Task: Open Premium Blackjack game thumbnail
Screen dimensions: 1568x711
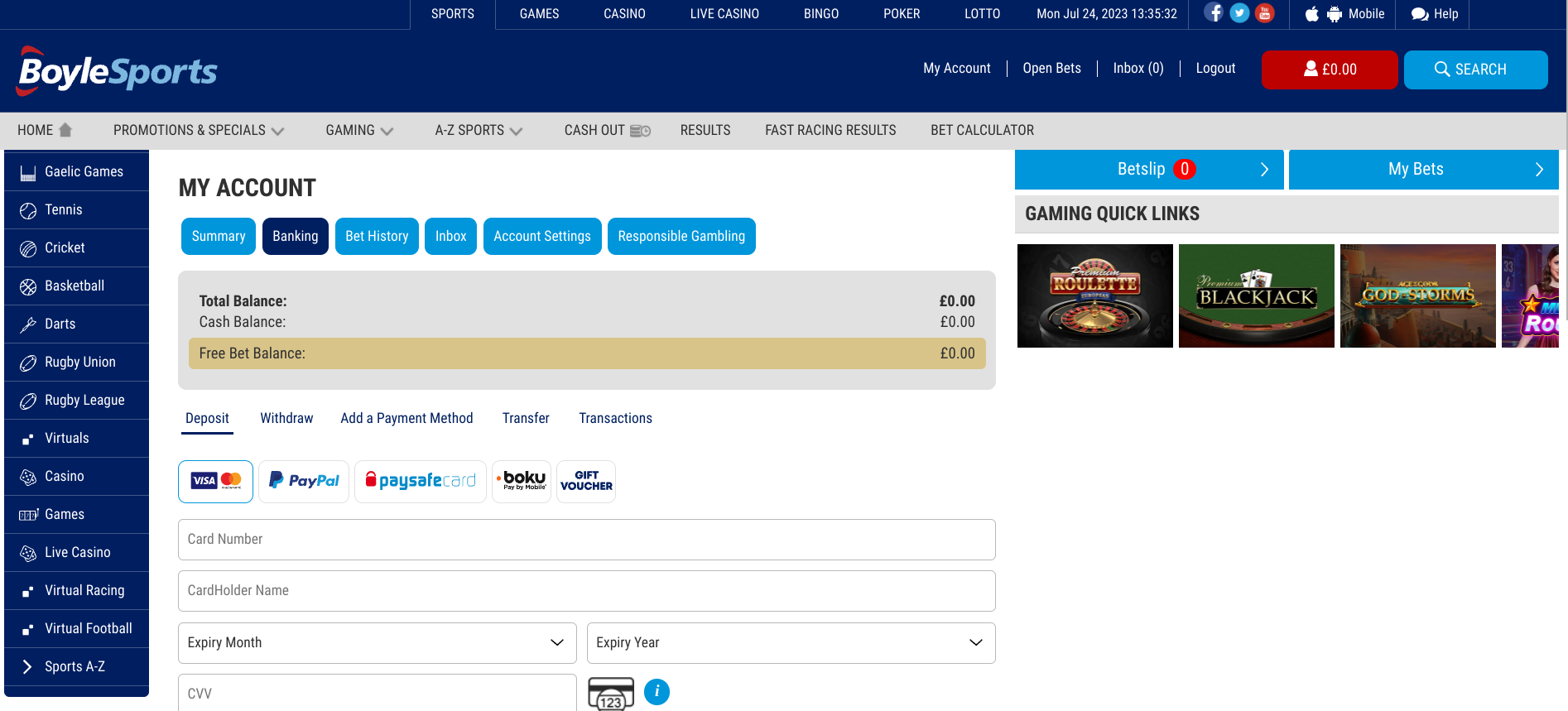Action: click(1257, 295)
